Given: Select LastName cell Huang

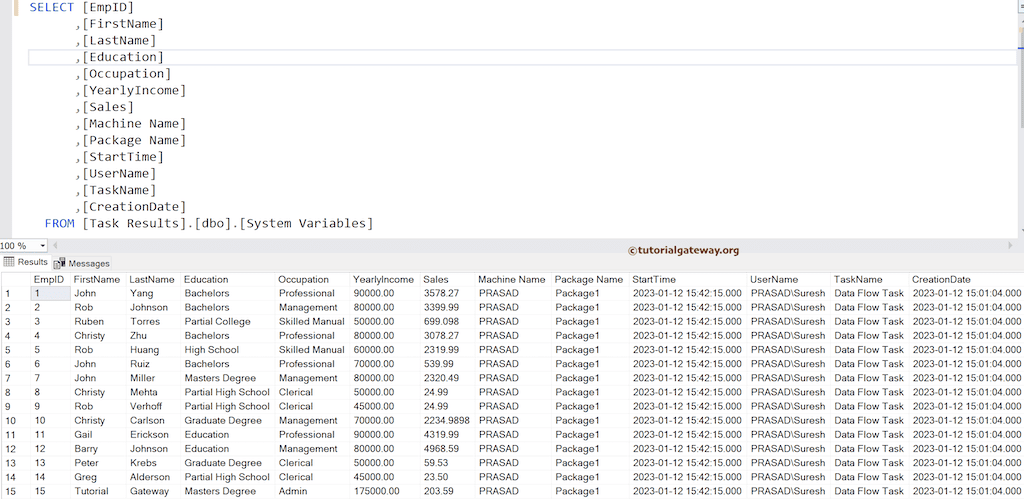Looking at the screenshot, I should pos(153,350).
